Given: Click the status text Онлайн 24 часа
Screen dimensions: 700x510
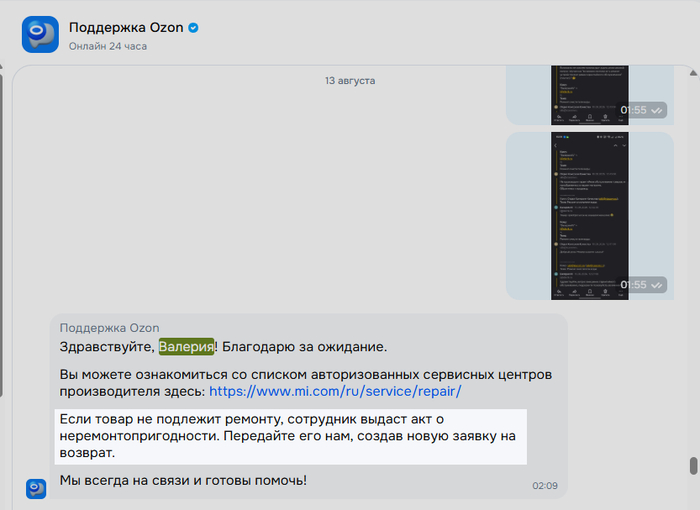Looking at the screenshot, I should (108, 46).
